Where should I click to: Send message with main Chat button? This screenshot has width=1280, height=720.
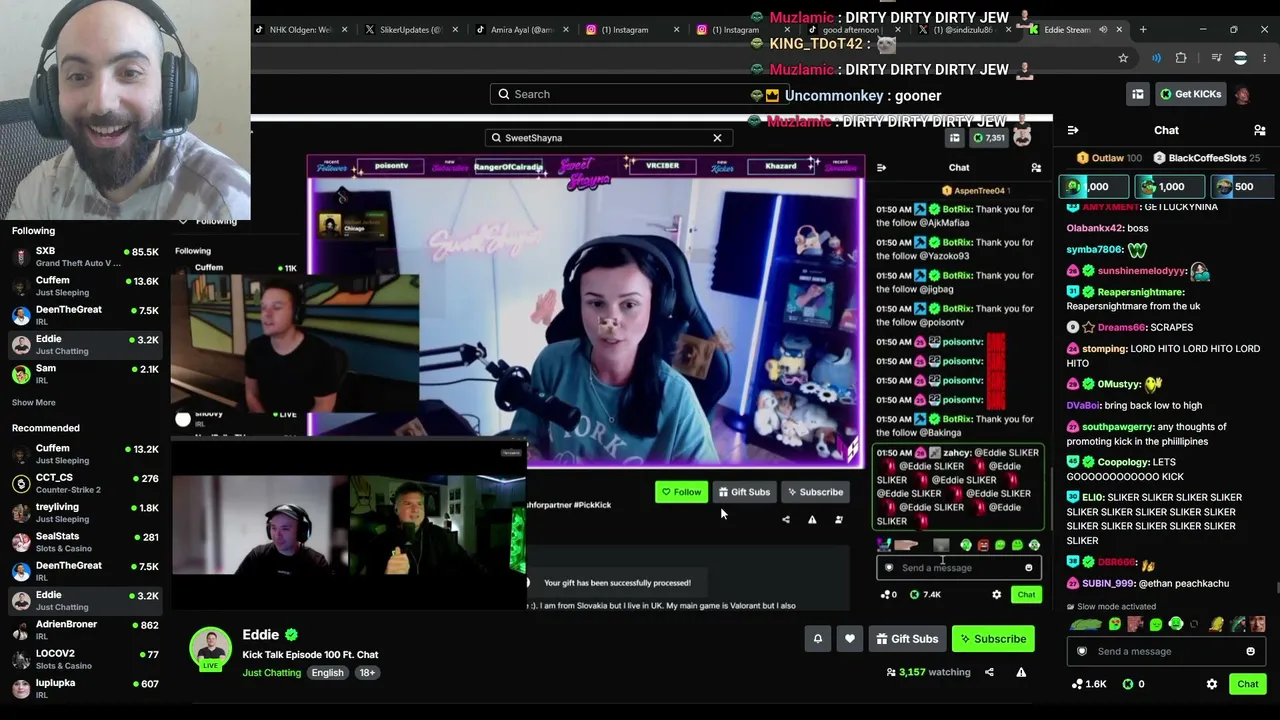(1248, 684)
